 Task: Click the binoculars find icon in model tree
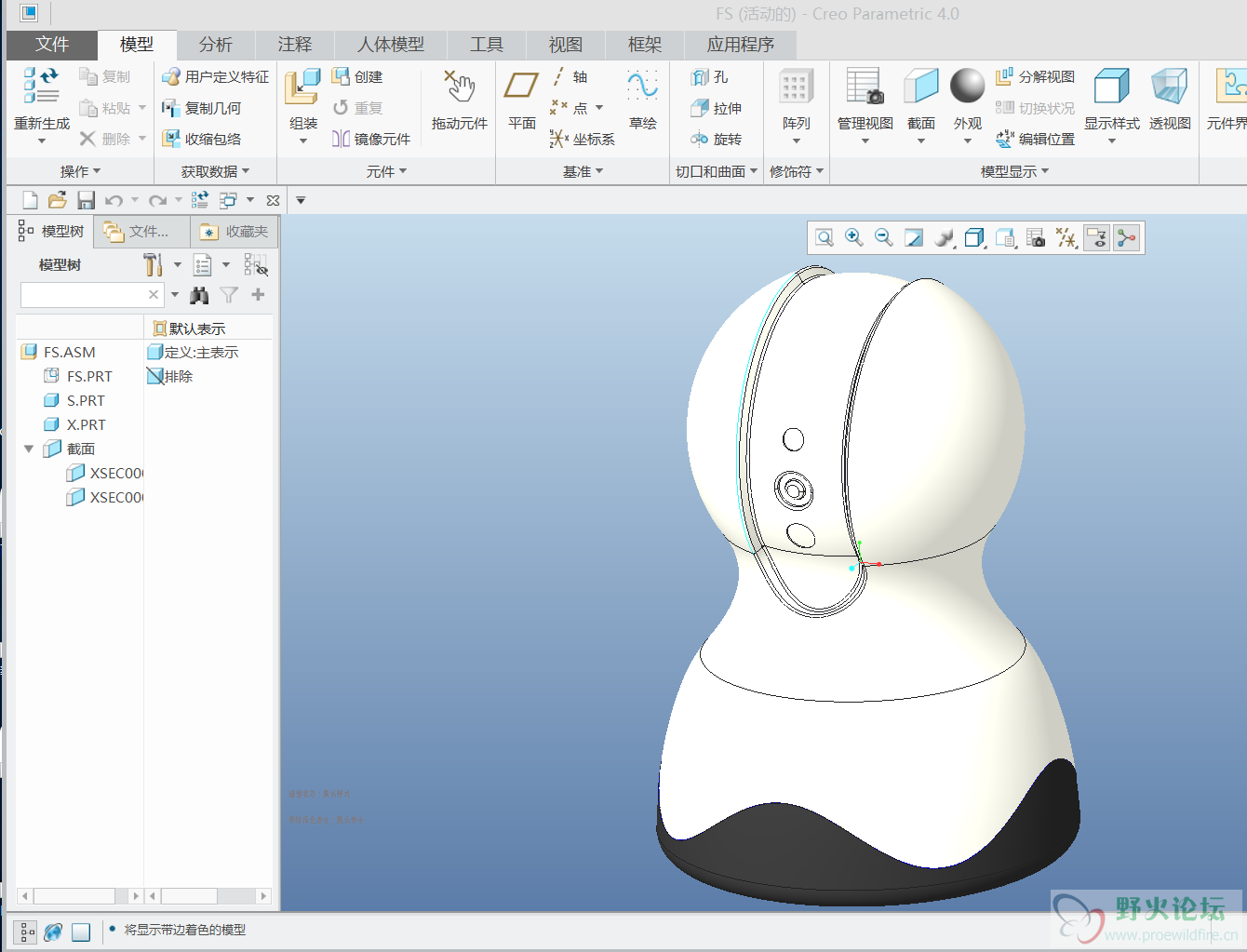coord(199,295)
